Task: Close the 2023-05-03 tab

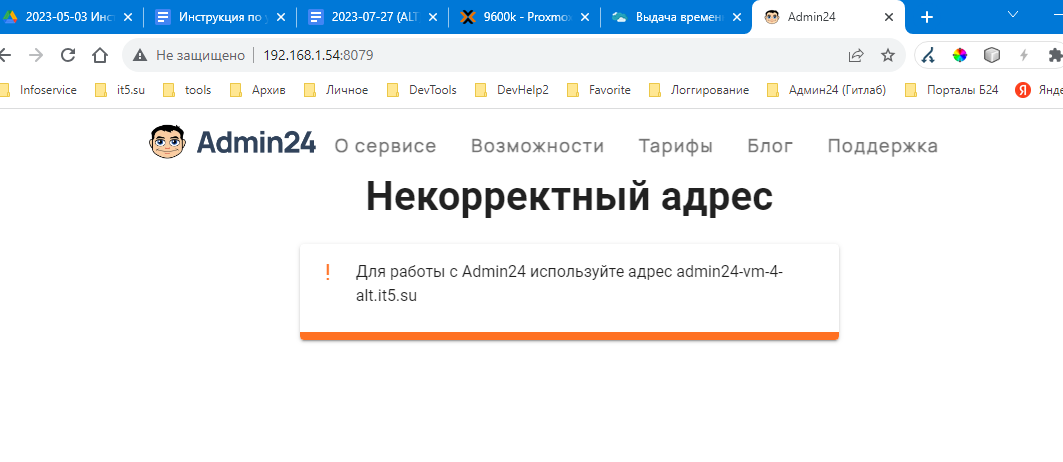Action: [128, 18]
